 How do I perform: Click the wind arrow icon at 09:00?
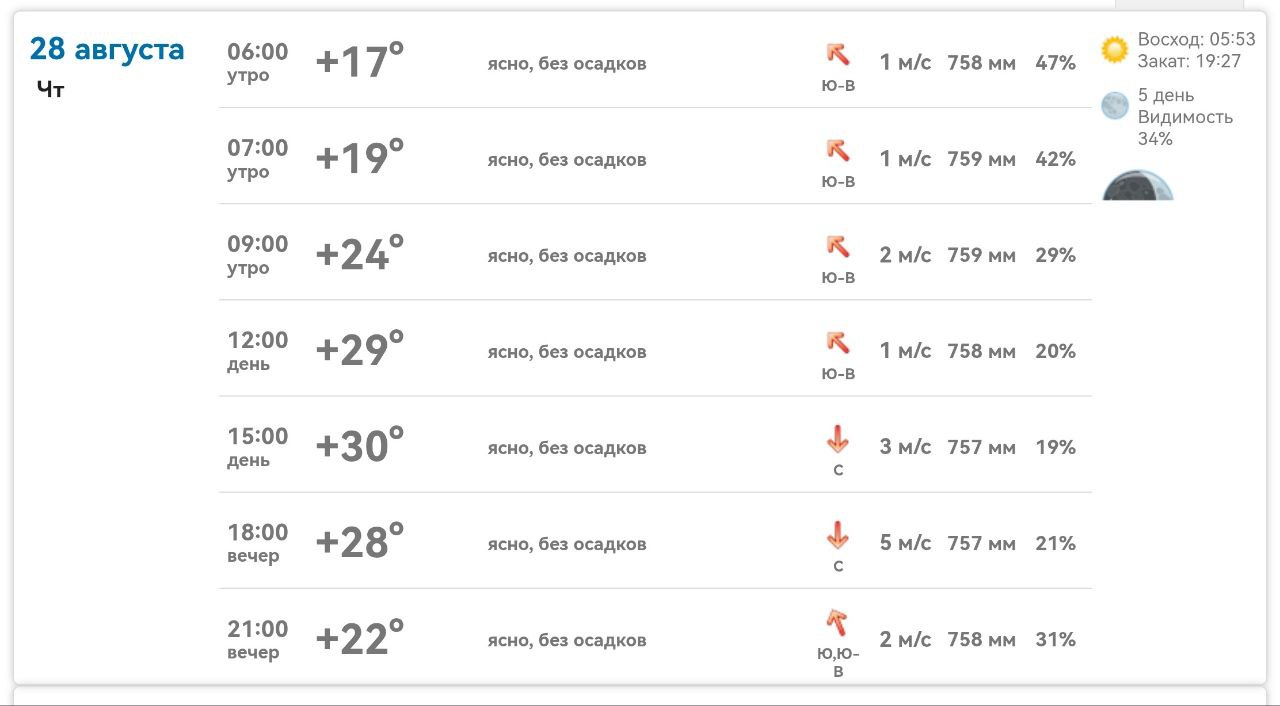point(838,246)
